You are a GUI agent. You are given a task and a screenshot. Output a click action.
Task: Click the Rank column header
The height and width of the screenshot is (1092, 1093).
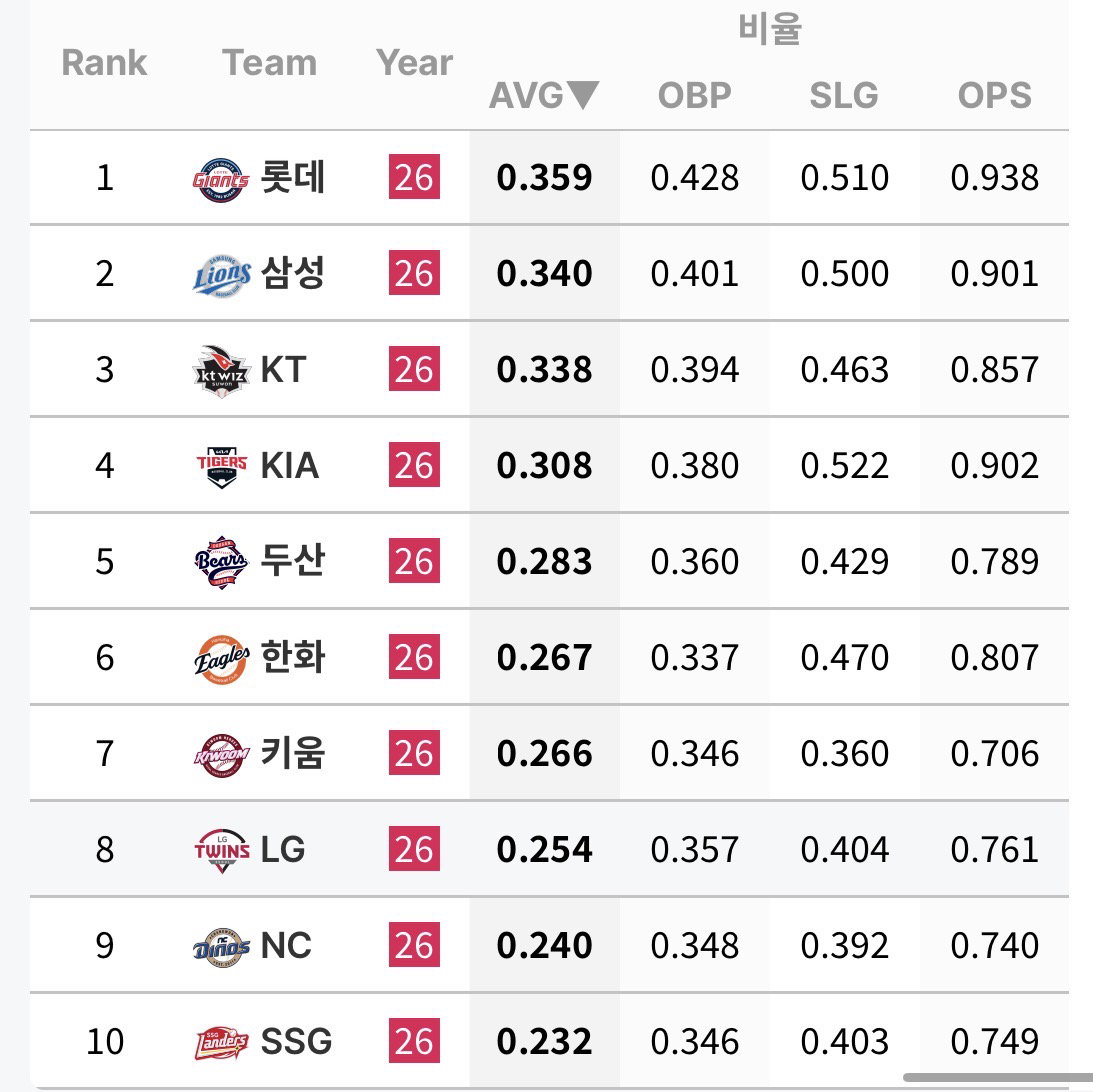pos(104,63)
